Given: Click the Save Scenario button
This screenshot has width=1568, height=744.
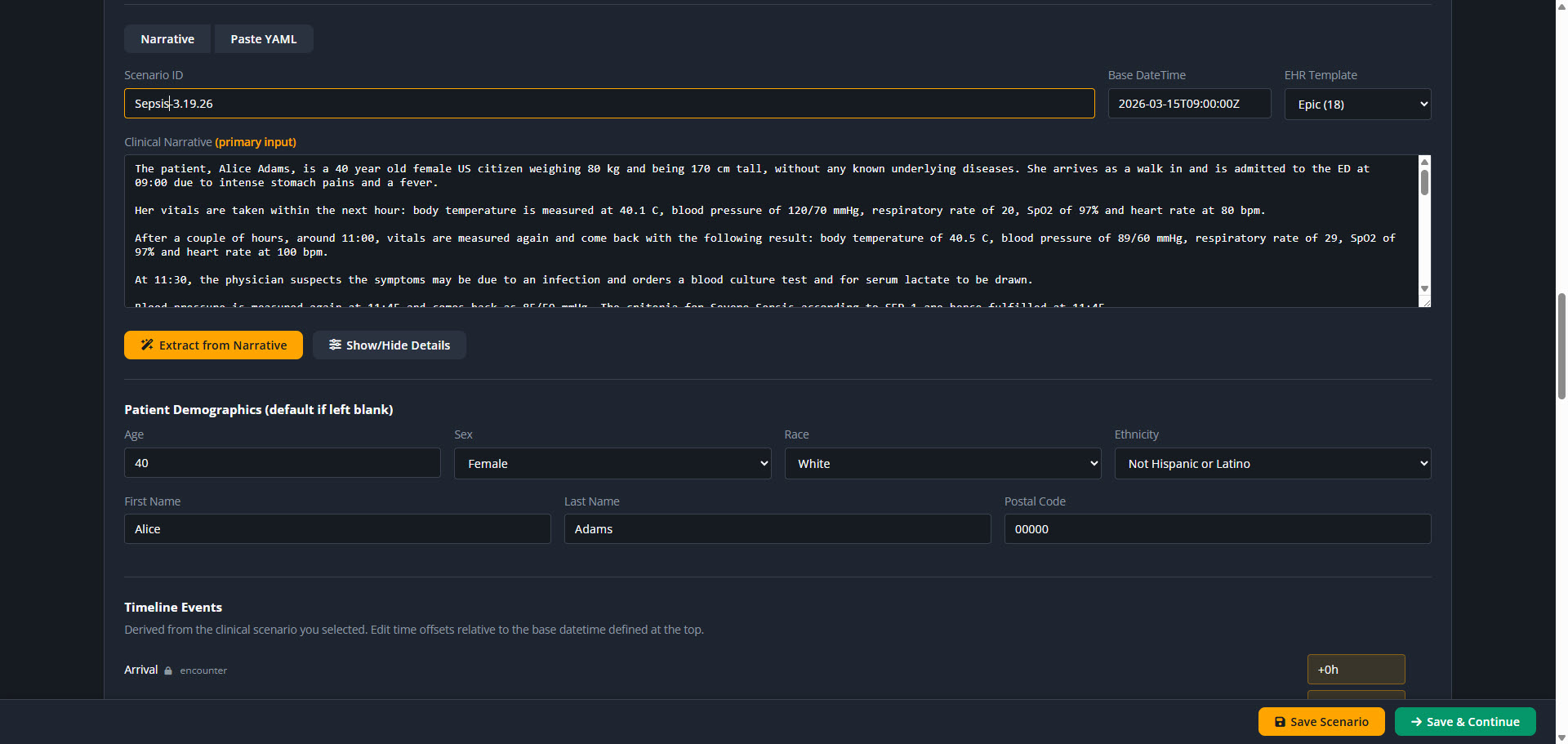Looking at the screenshot, I should click(1321, 722).
